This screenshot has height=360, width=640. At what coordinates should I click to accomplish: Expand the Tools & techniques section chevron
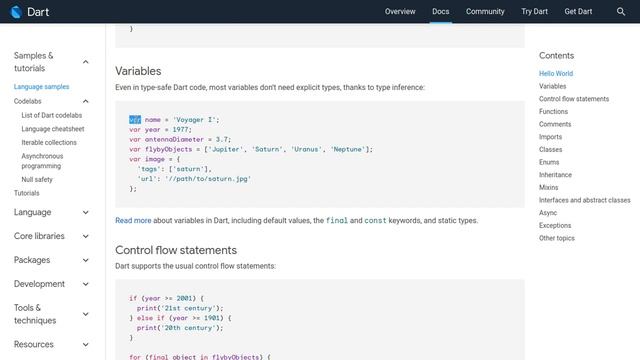(x=86, y=314)
